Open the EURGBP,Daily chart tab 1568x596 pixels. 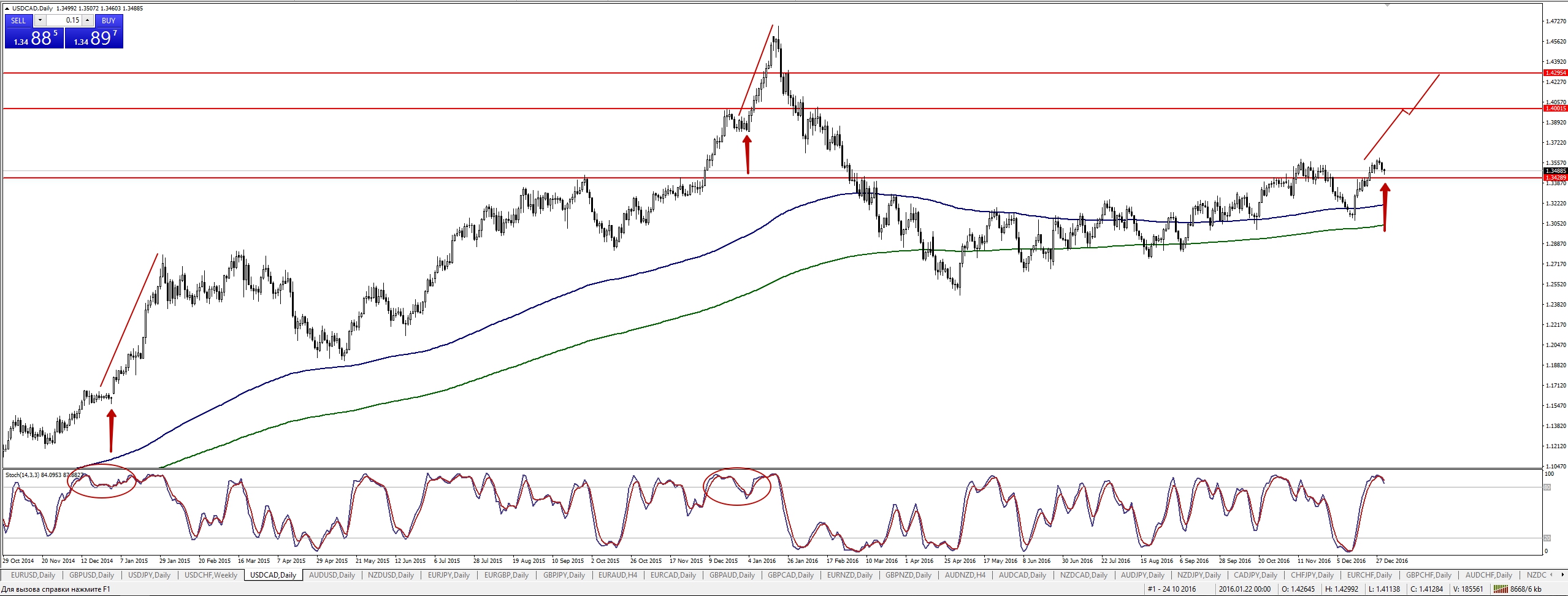pyautogui.click(x=506, y=575)
